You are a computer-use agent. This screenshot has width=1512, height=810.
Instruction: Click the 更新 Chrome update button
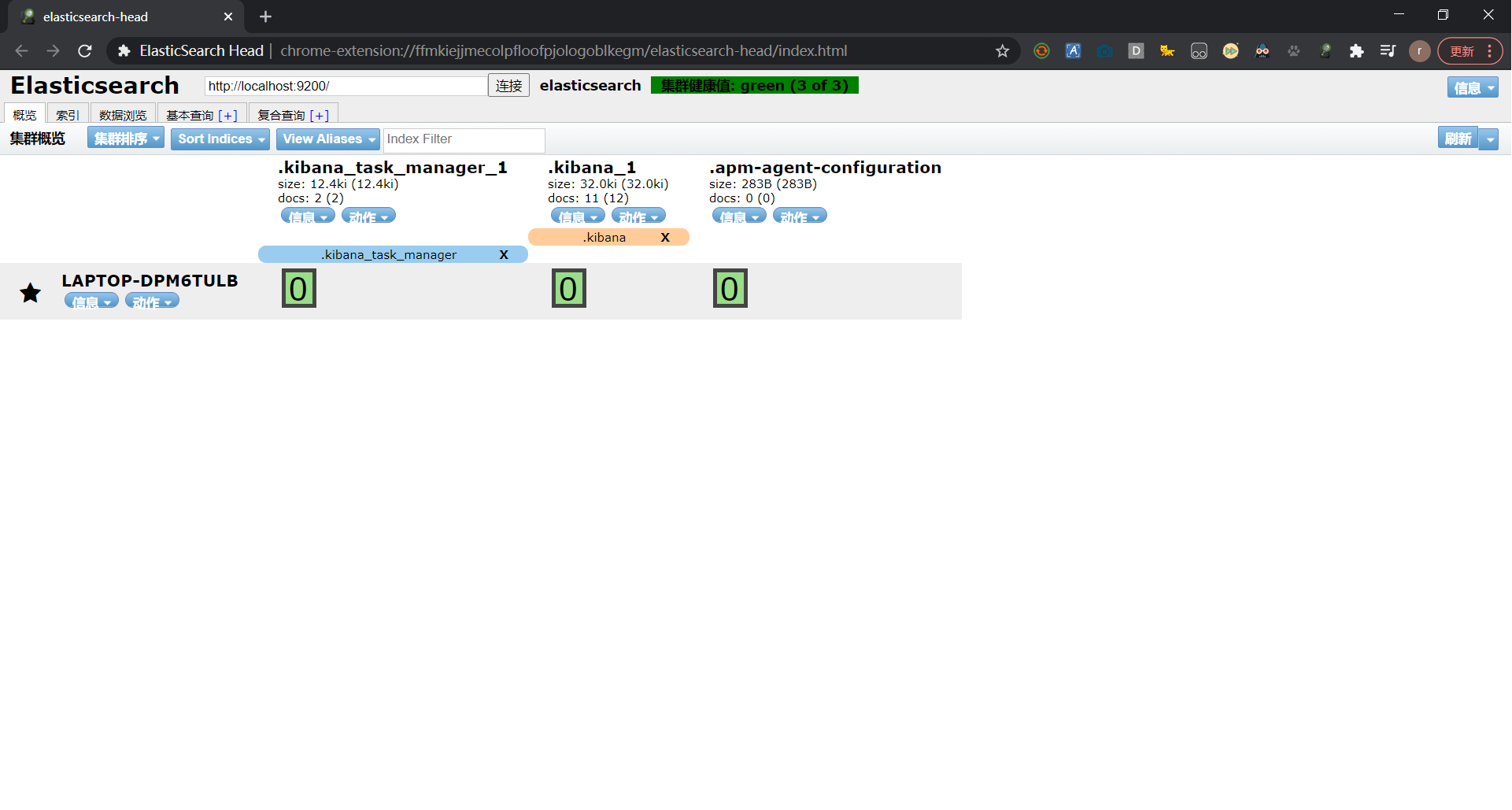click(x=1462, y=51)
